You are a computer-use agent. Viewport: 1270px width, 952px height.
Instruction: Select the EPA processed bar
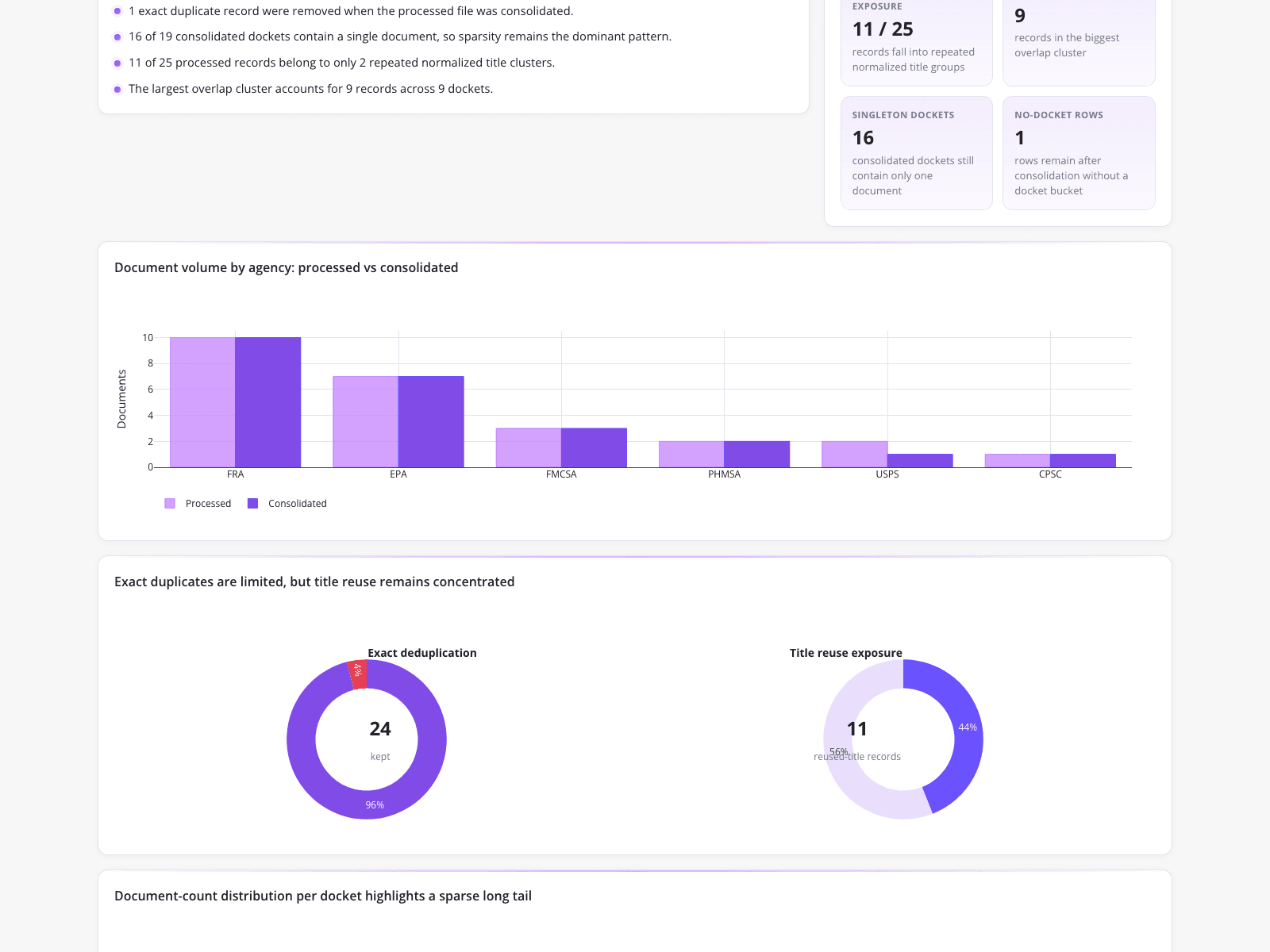coord(365,422)
